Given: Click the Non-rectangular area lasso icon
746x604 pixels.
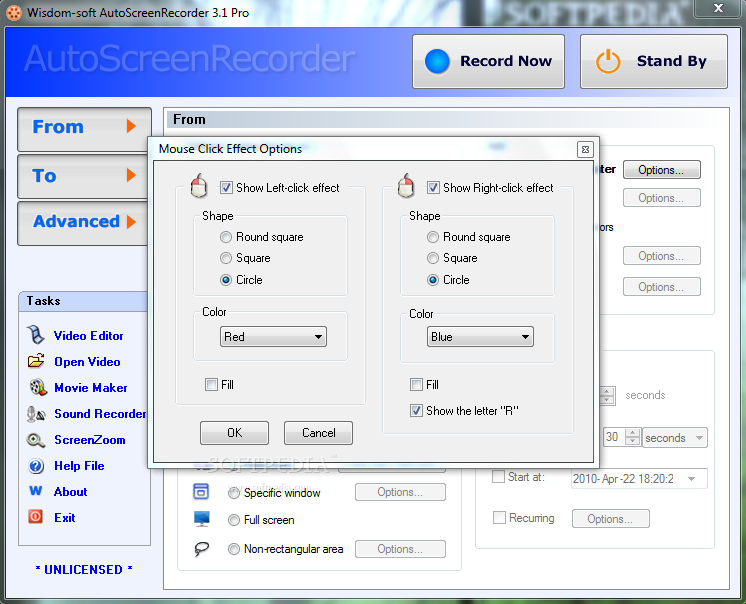Looking at the screenshot, I should (201, 549).
